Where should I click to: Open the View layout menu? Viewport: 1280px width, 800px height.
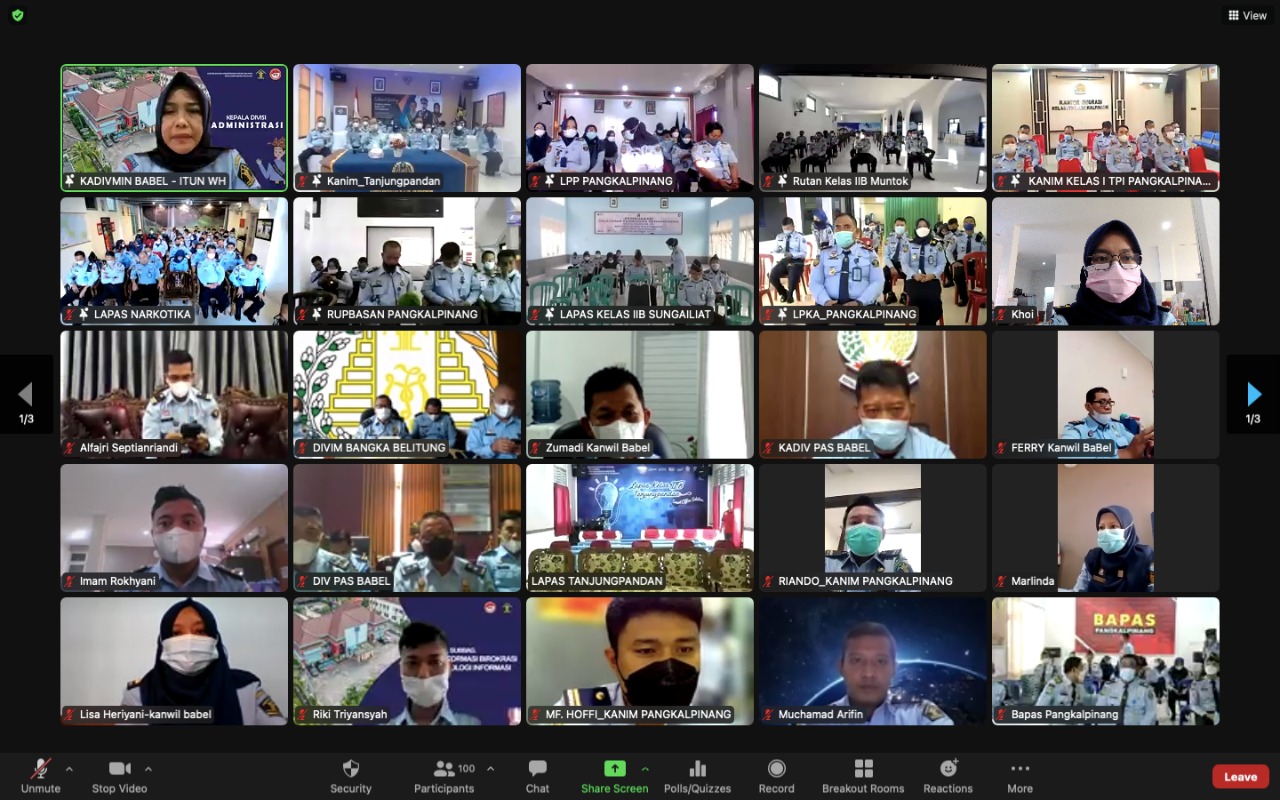[1247, 15]
